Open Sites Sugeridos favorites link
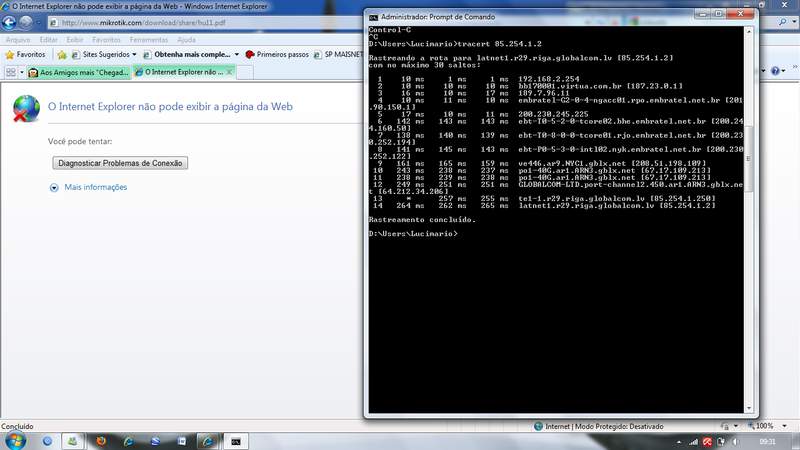This screenshot has width=800, height=450. click(x=101, y=55)
